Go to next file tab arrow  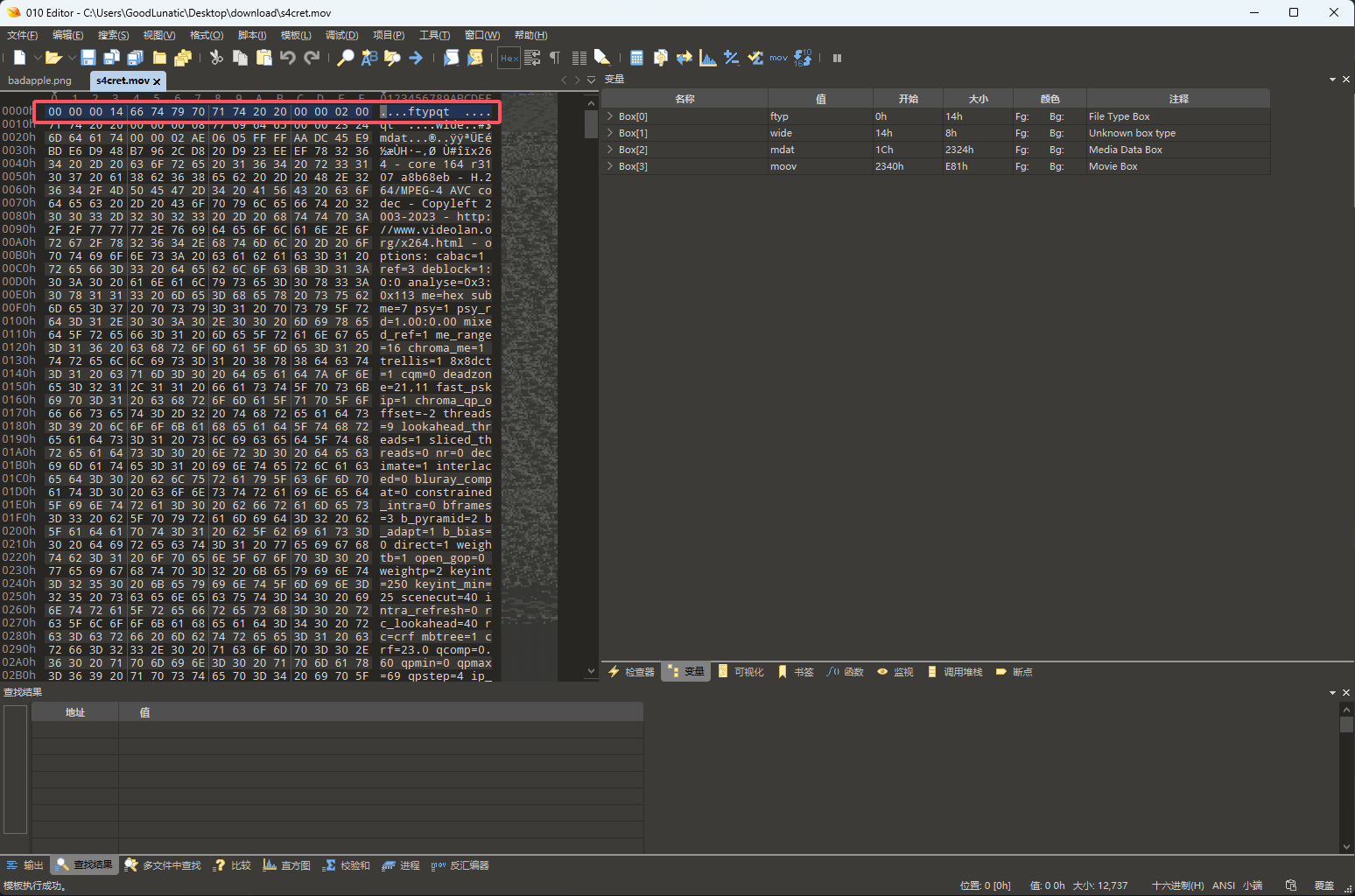pyautogui.click(x=577, y=80)
